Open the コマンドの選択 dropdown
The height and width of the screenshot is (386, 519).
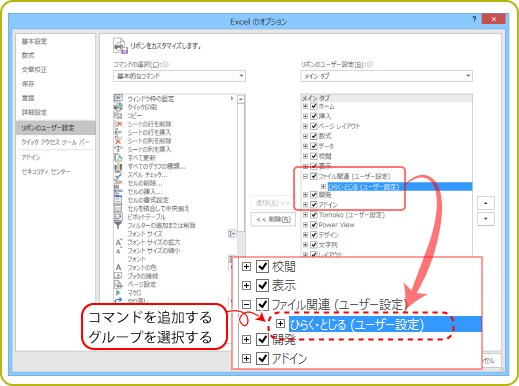(x=179, y=76)
